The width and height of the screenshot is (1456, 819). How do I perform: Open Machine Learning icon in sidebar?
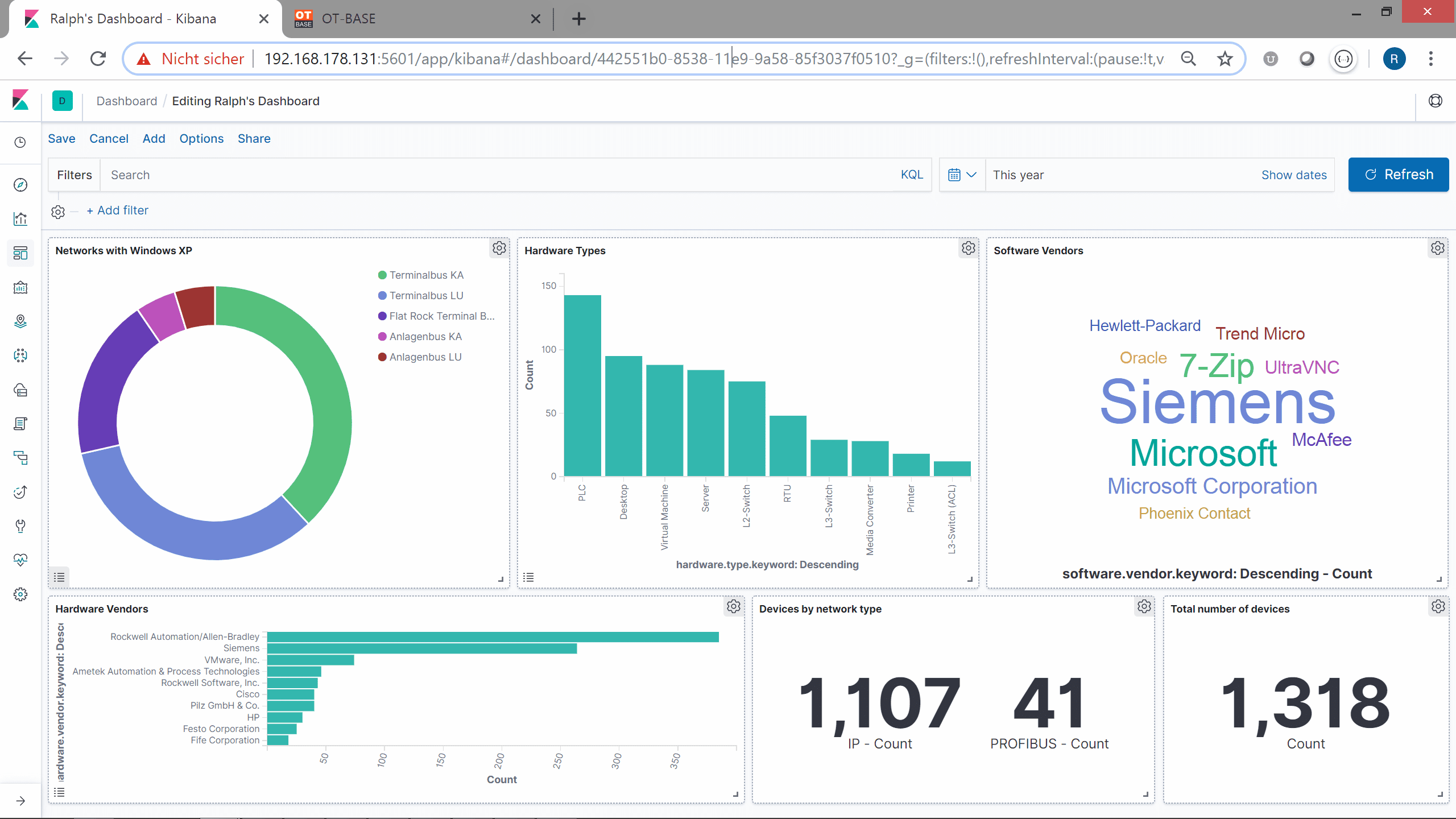20,355
